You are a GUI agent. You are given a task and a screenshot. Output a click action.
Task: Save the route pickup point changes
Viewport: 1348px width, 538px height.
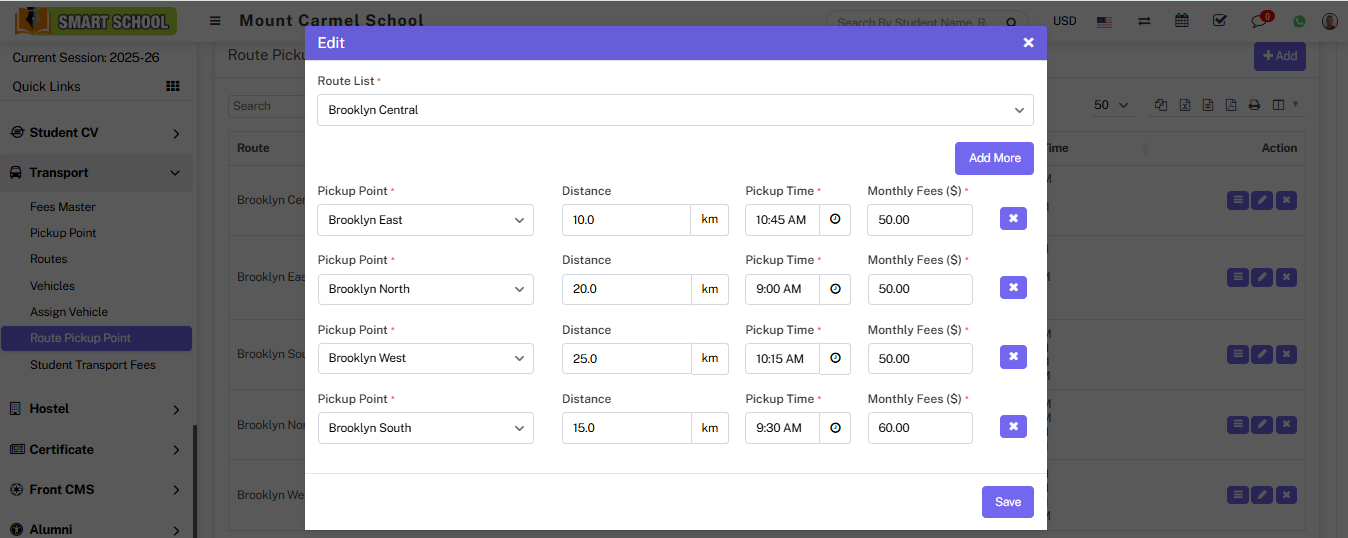[x=1007, y=502]
